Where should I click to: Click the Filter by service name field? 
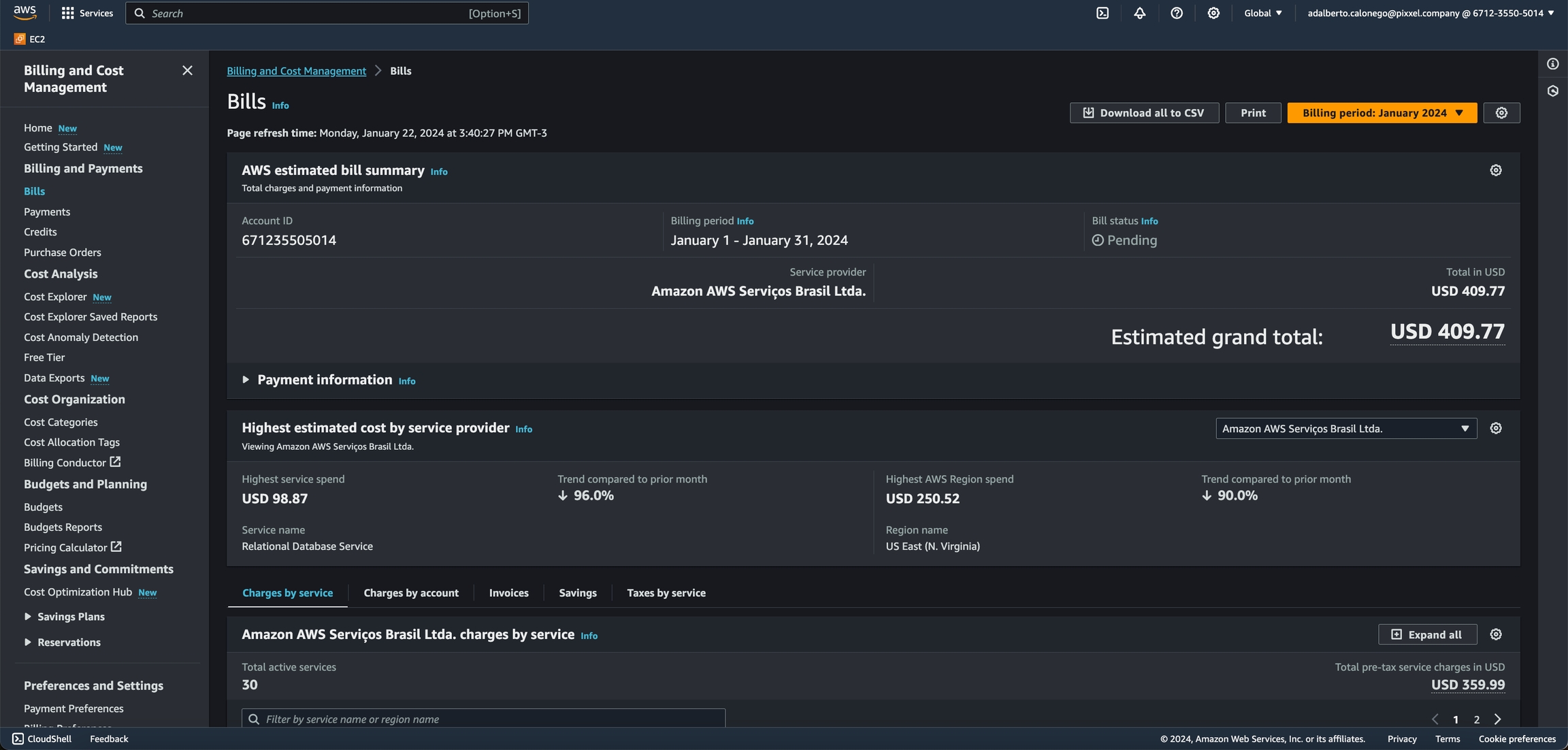(483, 719)
